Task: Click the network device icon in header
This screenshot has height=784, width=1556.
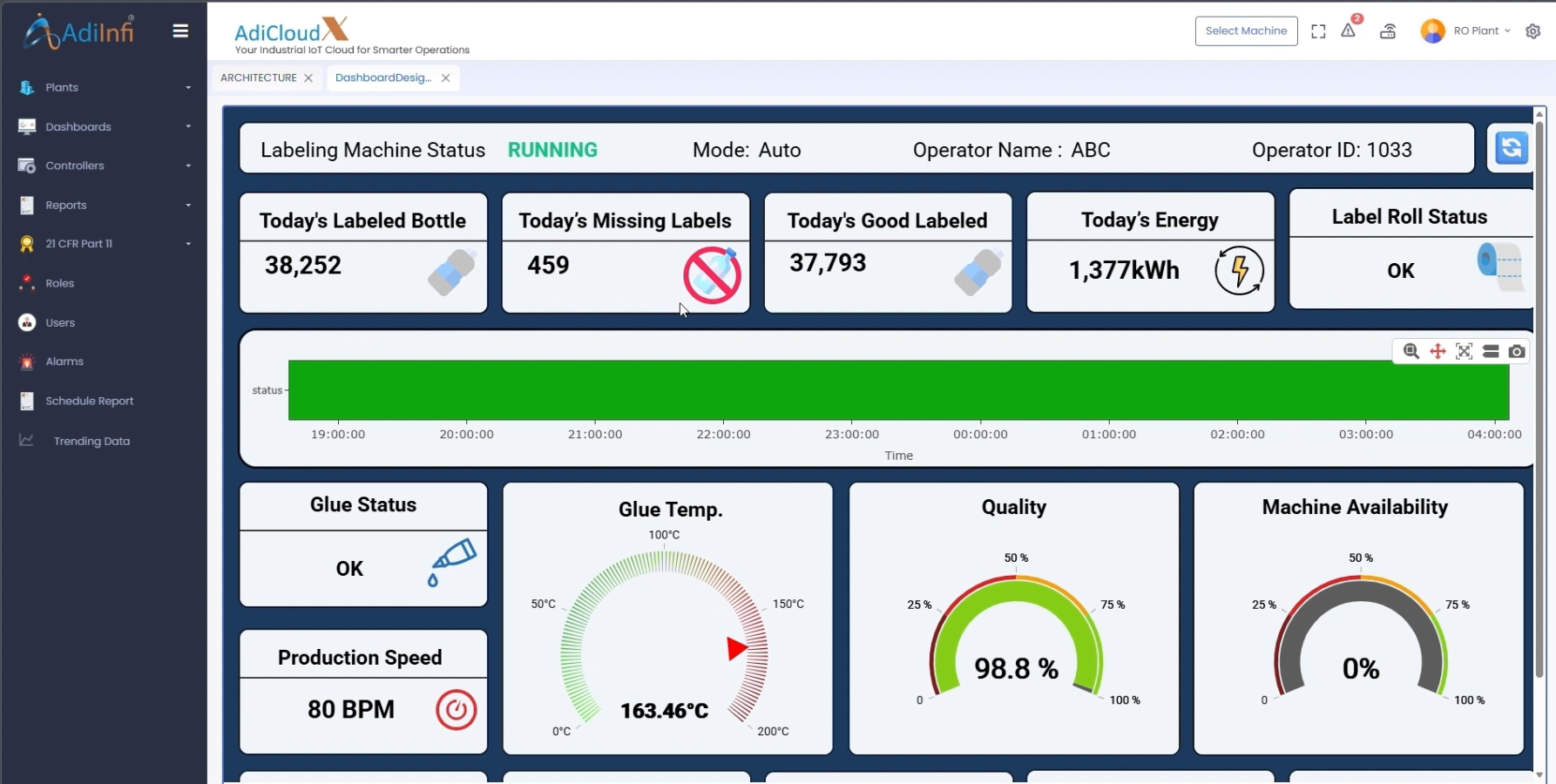Action: coord(1388,31)
